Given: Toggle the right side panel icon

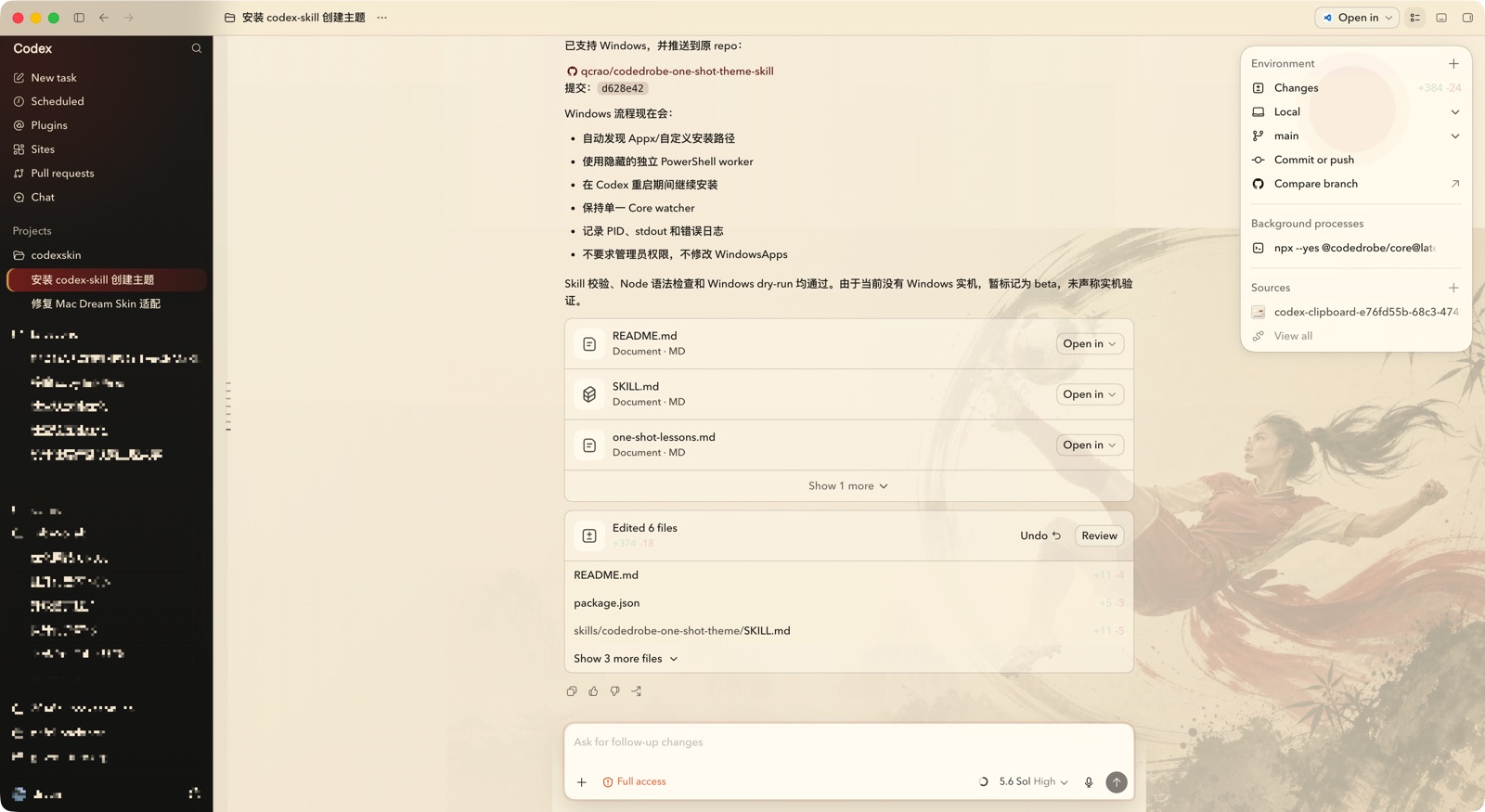Looking at the screenshot, I should tap(1467, 18).
